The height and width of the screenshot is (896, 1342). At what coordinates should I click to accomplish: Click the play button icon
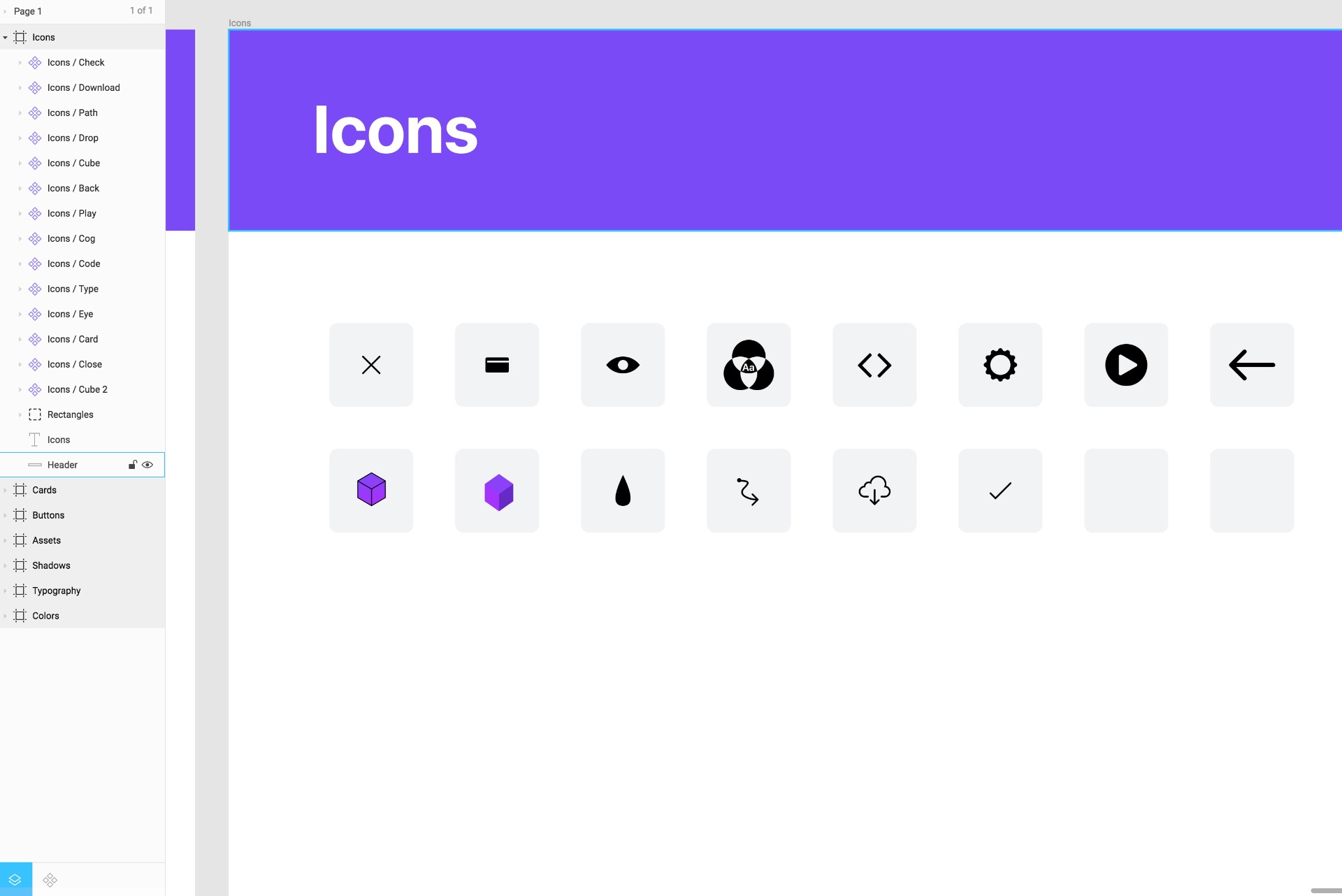pyautogui.click(x=1125, y=364)
